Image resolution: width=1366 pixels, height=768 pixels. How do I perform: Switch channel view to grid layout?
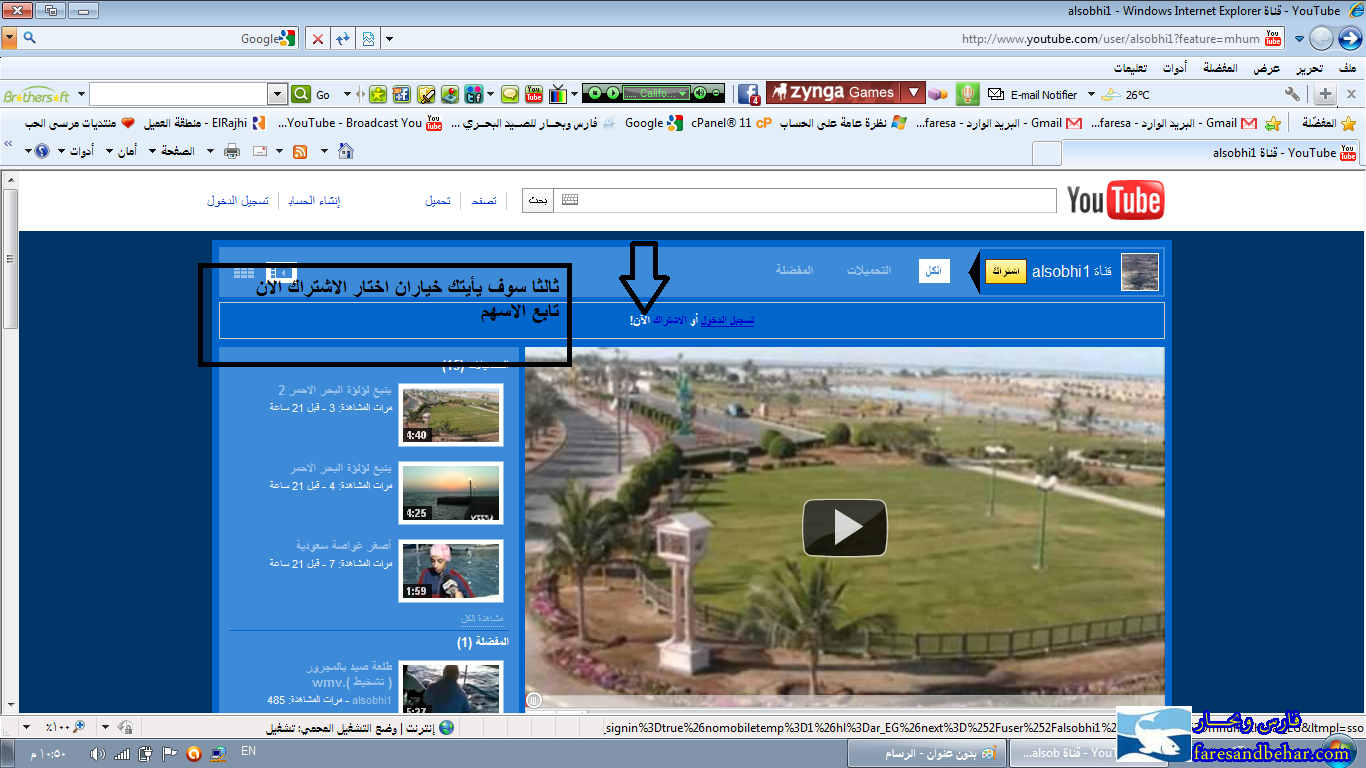(x=244, y=272)
